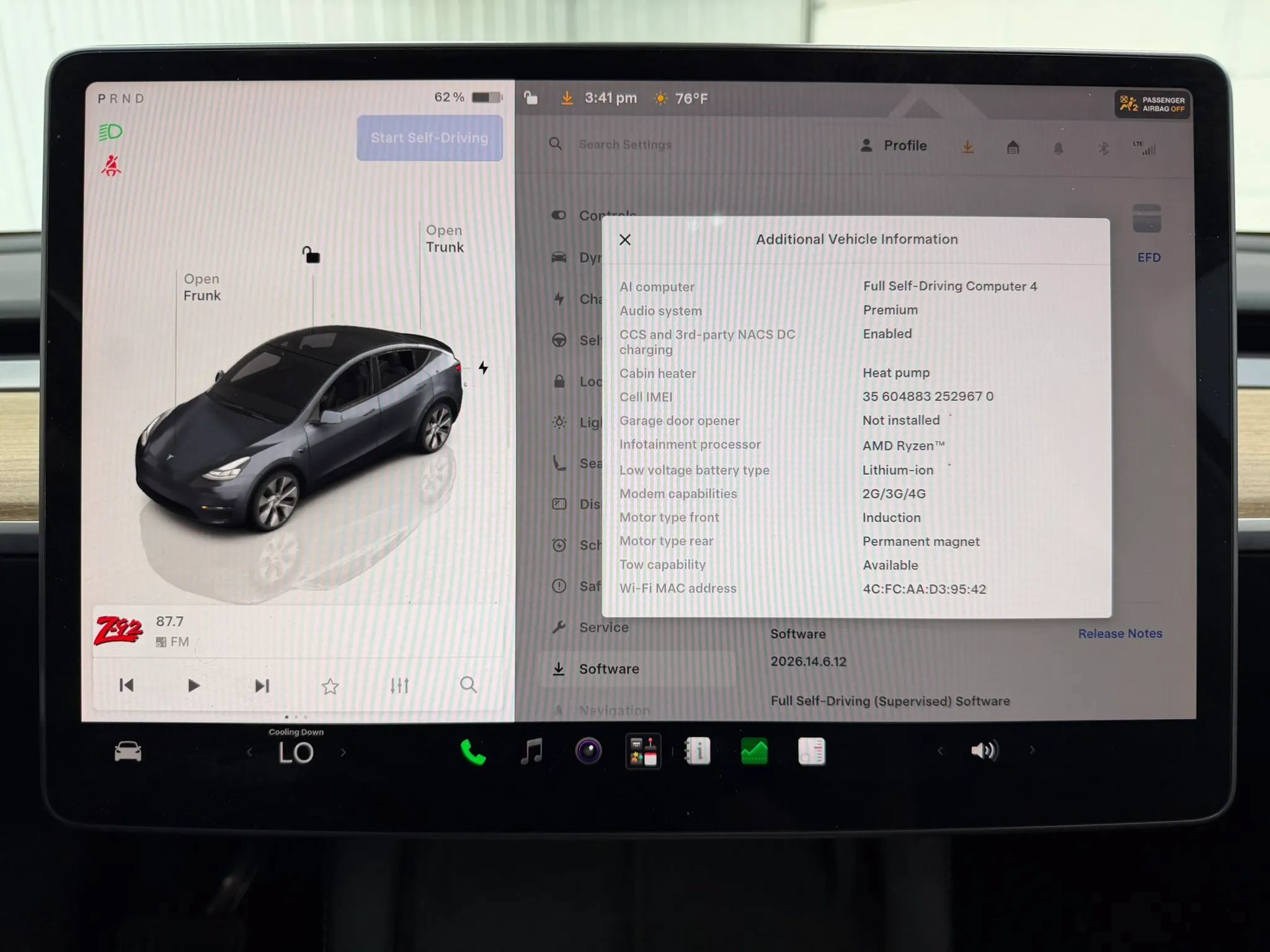Favorite the station with the star icon

(331, 686)
